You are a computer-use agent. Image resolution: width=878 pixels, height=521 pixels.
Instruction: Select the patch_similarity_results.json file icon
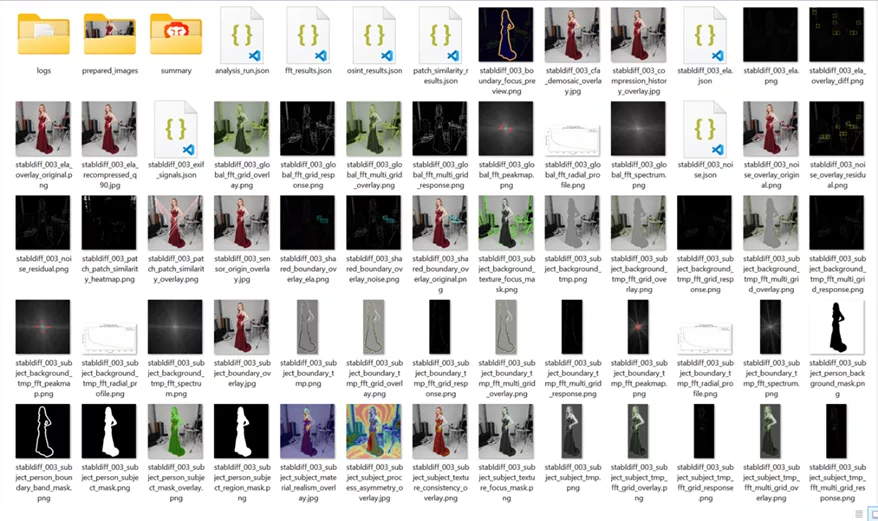coord(440,35)
